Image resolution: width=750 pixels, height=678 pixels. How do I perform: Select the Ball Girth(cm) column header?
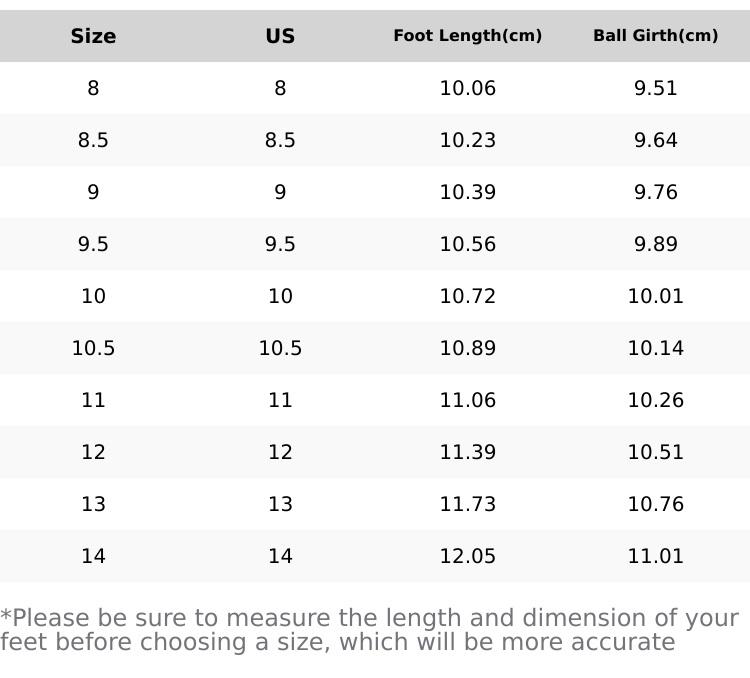click(655, 36)
